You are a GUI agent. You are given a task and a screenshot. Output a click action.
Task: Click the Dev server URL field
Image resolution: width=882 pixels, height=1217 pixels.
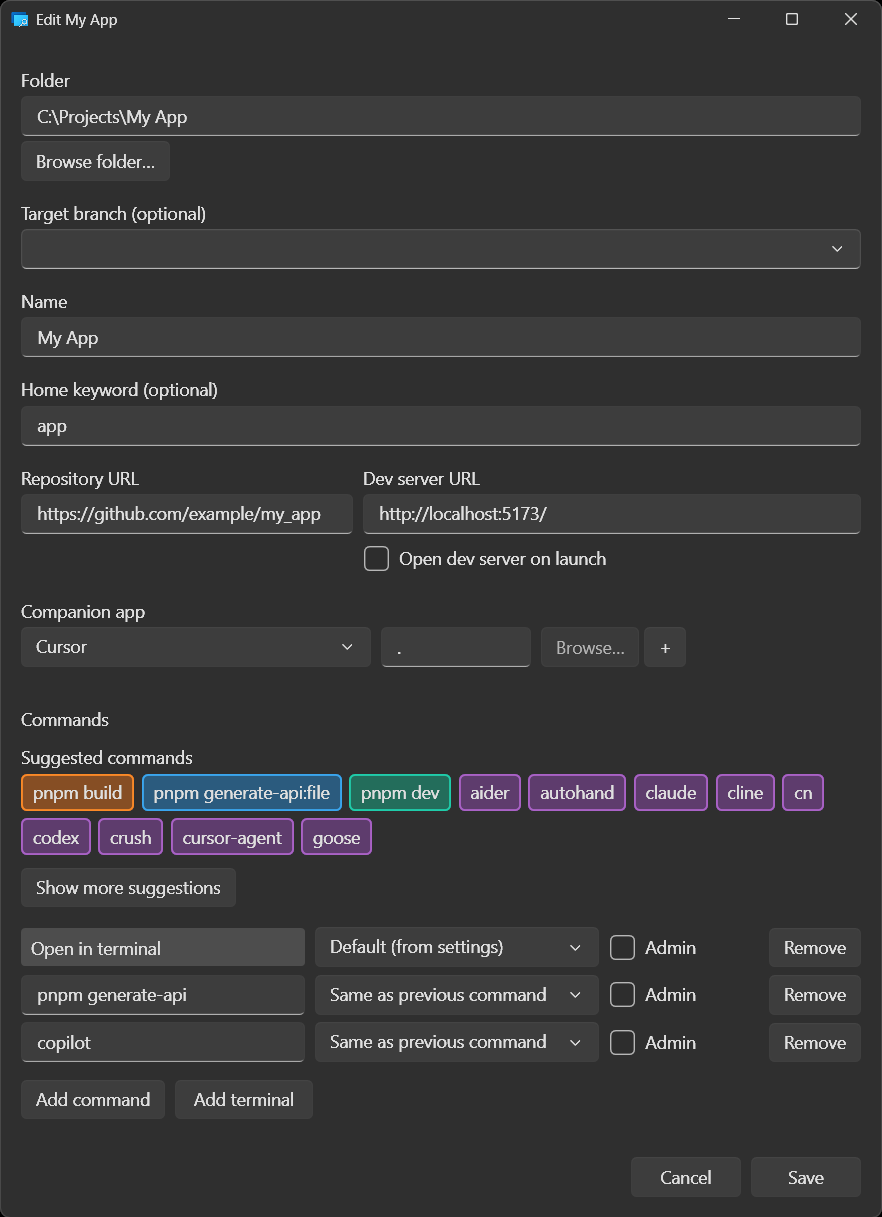coord(612,514)
